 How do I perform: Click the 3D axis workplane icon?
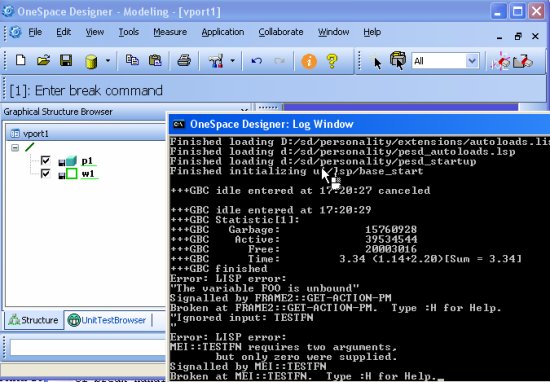[x=501, y=61]
